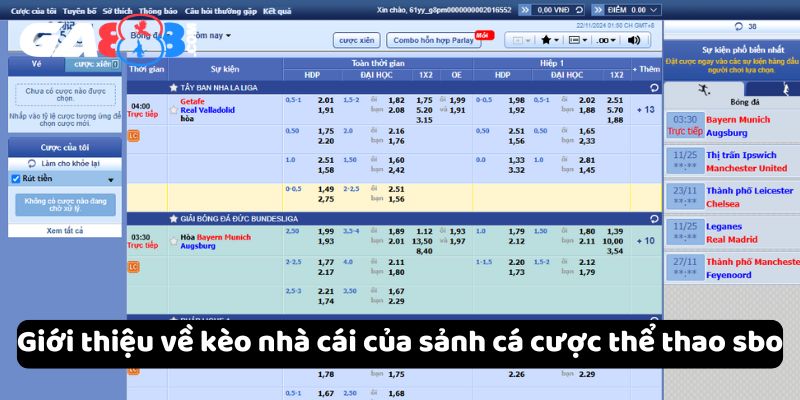Click Augsburg team name in main table
Viewport: 800px width, 400px height.
[198, 246]
